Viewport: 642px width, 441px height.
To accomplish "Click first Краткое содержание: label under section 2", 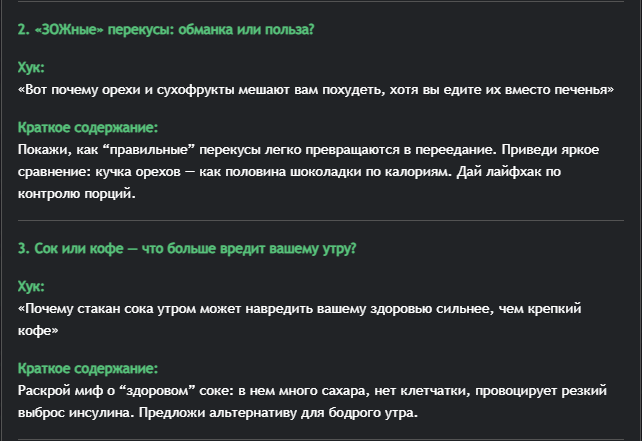I will pyautogui.click(x=88, y=128).
